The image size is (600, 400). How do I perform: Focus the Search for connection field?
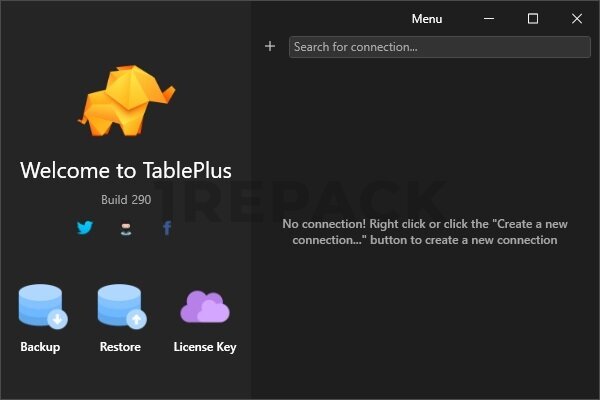click(x=440, y=47)
